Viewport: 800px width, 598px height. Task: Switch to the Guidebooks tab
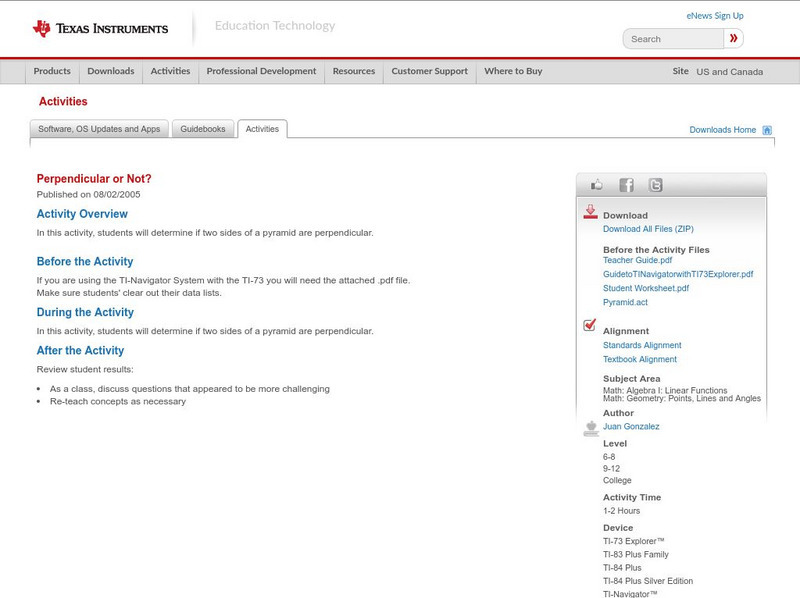pos(203,129)
